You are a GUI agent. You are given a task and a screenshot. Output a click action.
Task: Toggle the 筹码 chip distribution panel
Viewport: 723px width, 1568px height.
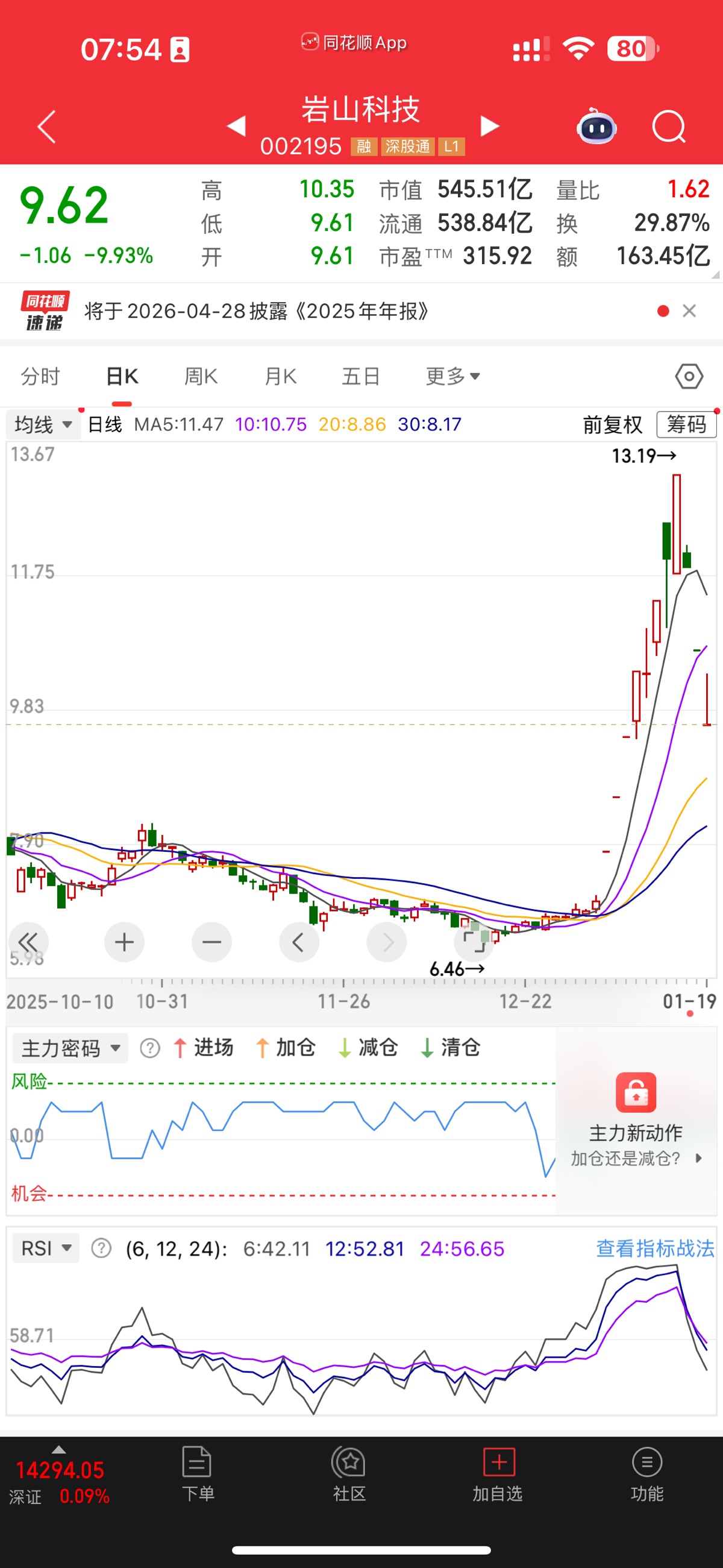[686, 424]
